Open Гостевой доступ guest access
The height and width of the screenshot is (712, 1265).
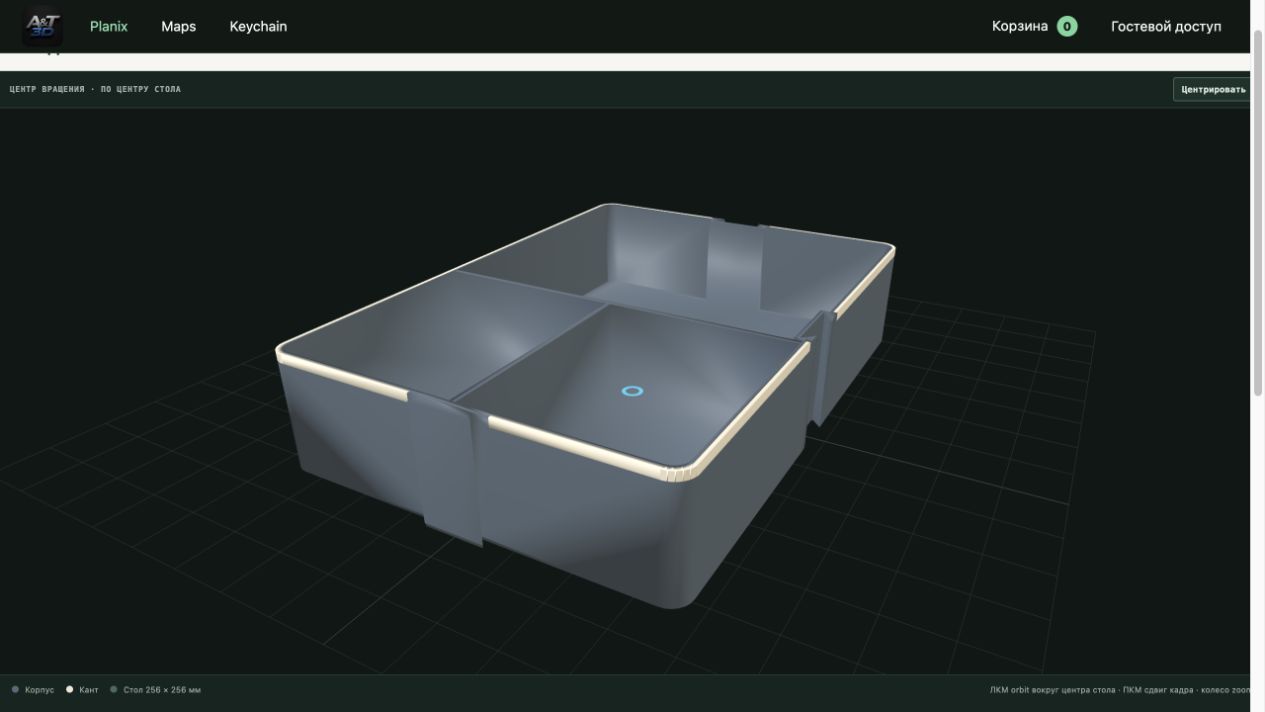point(1166,27)
